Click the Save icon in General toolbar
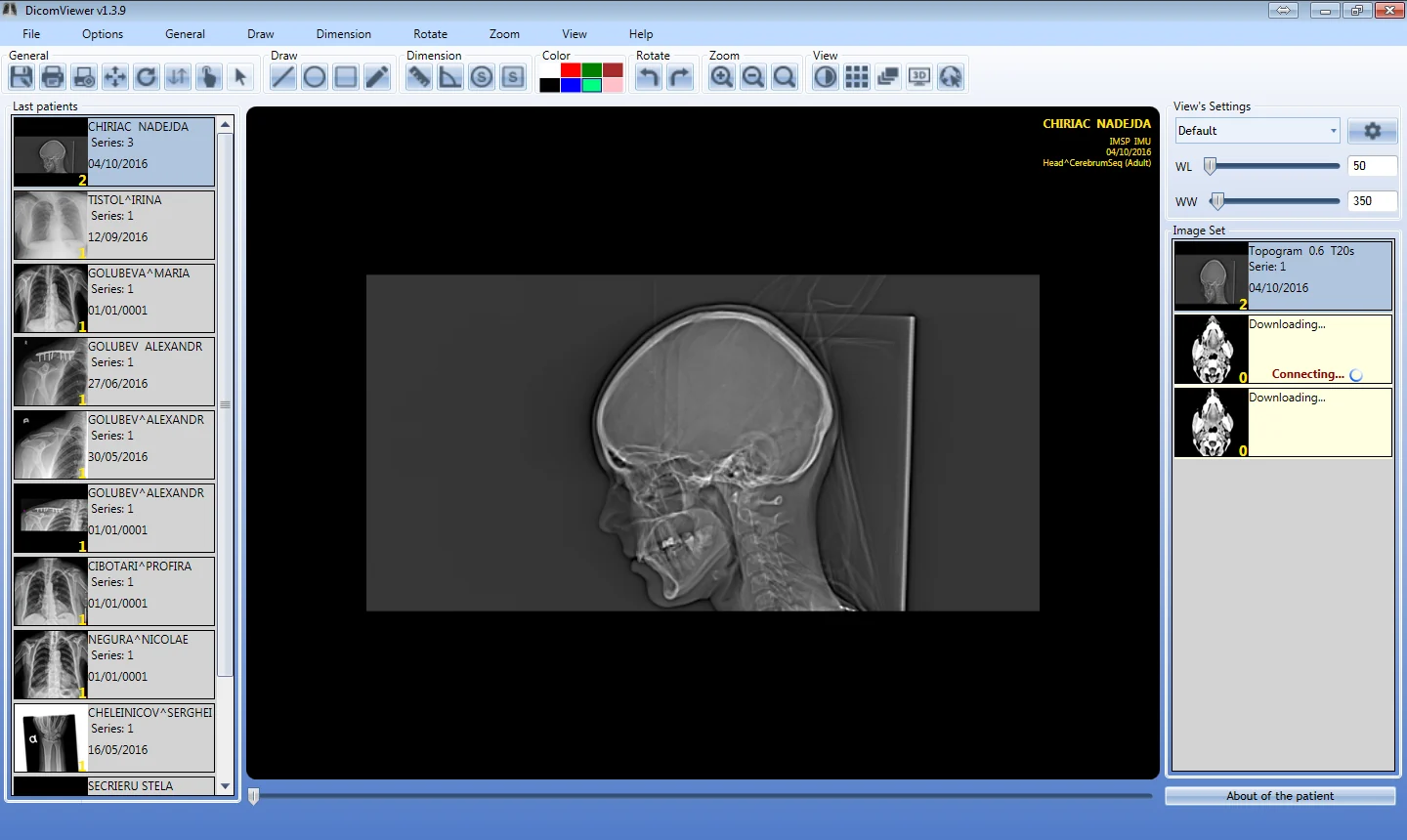This screenshot has width=1407, height=840. coord(21,77)
